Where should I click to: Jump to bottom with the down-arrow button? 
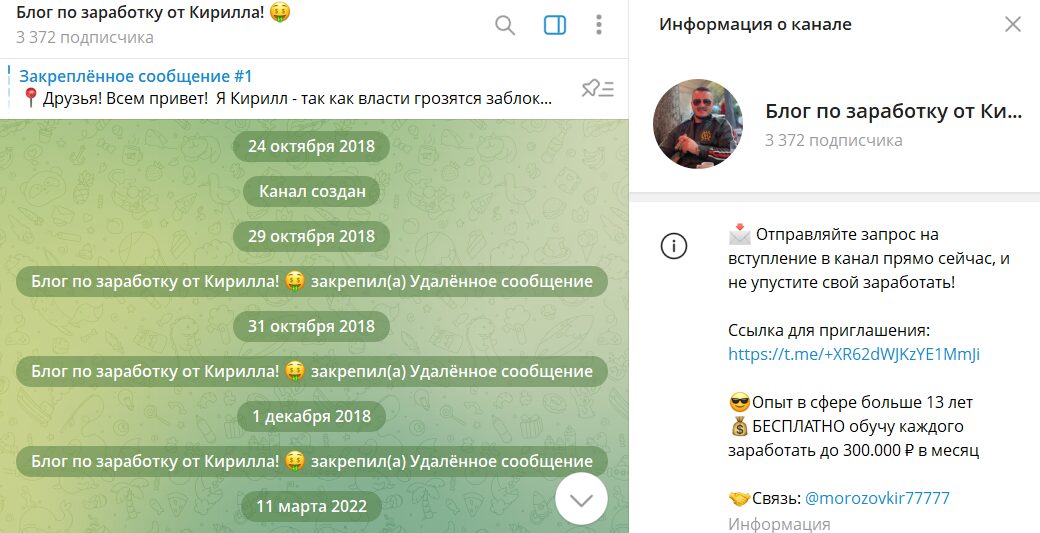coord(581,500)
